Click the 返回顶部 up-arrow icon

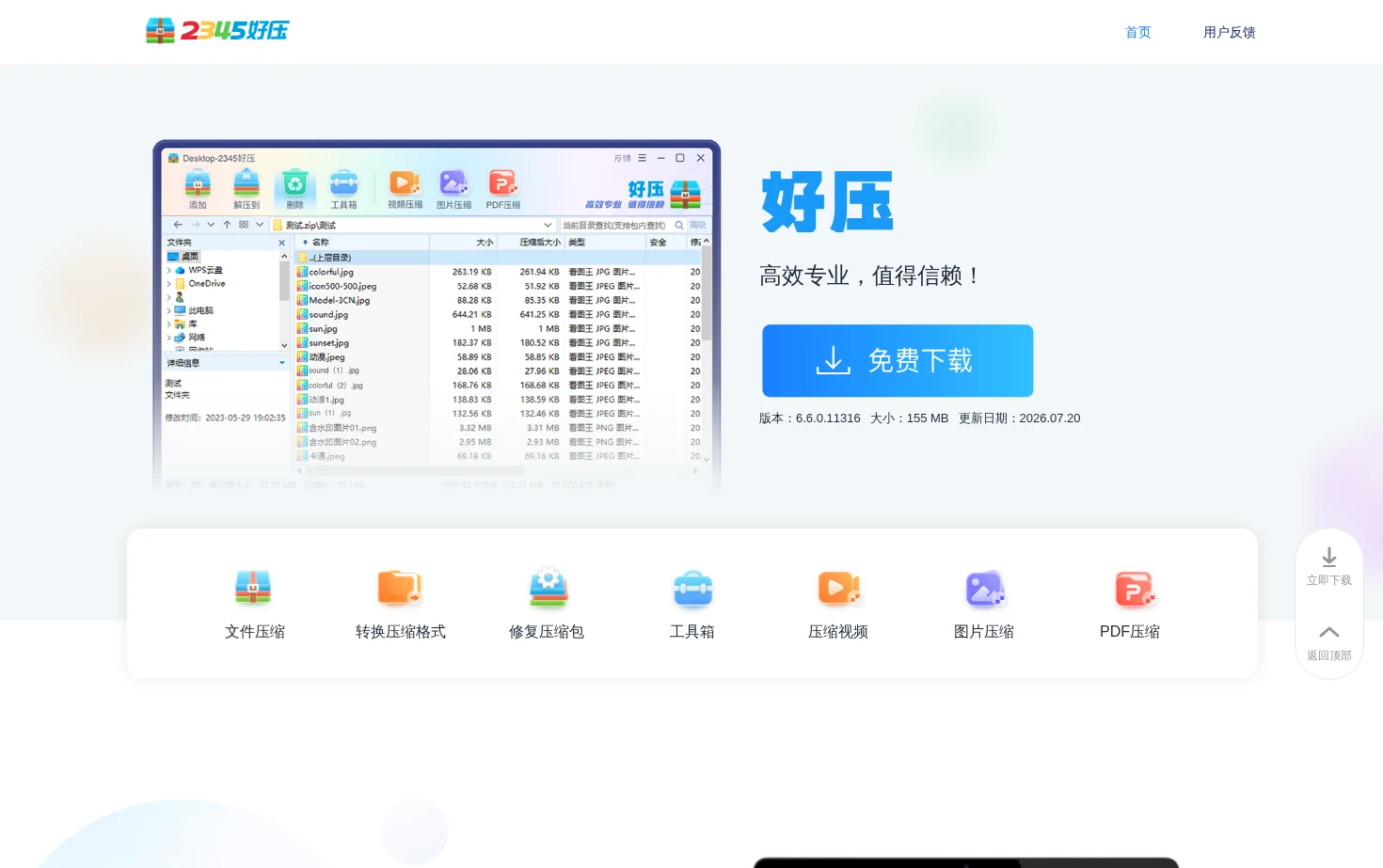point(1329,632)
